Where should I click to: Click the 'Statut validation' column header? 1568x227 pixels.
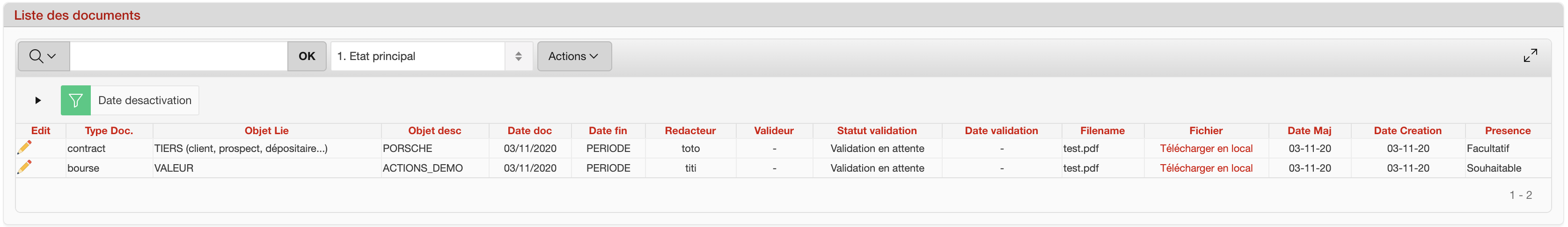(876, 130)
